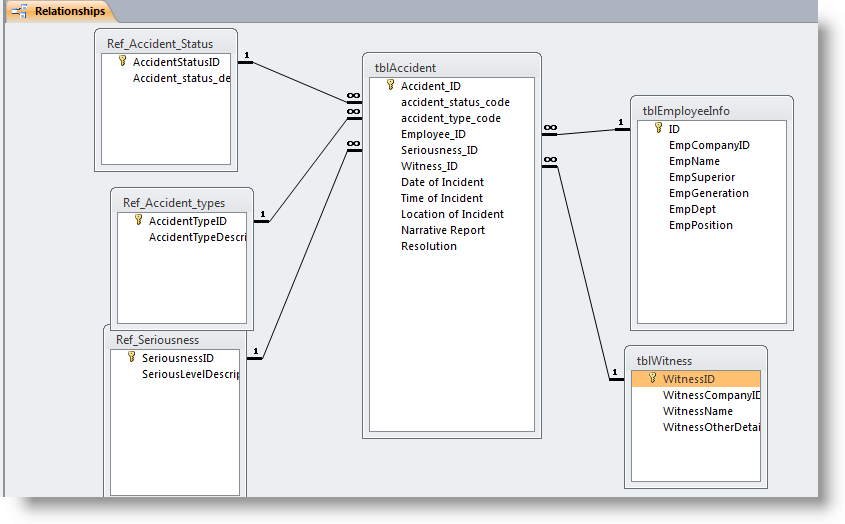Select the highlighted WitnessID field
Image resolution: width=845 pixels, height=524 pixels.
coord(696,379)
